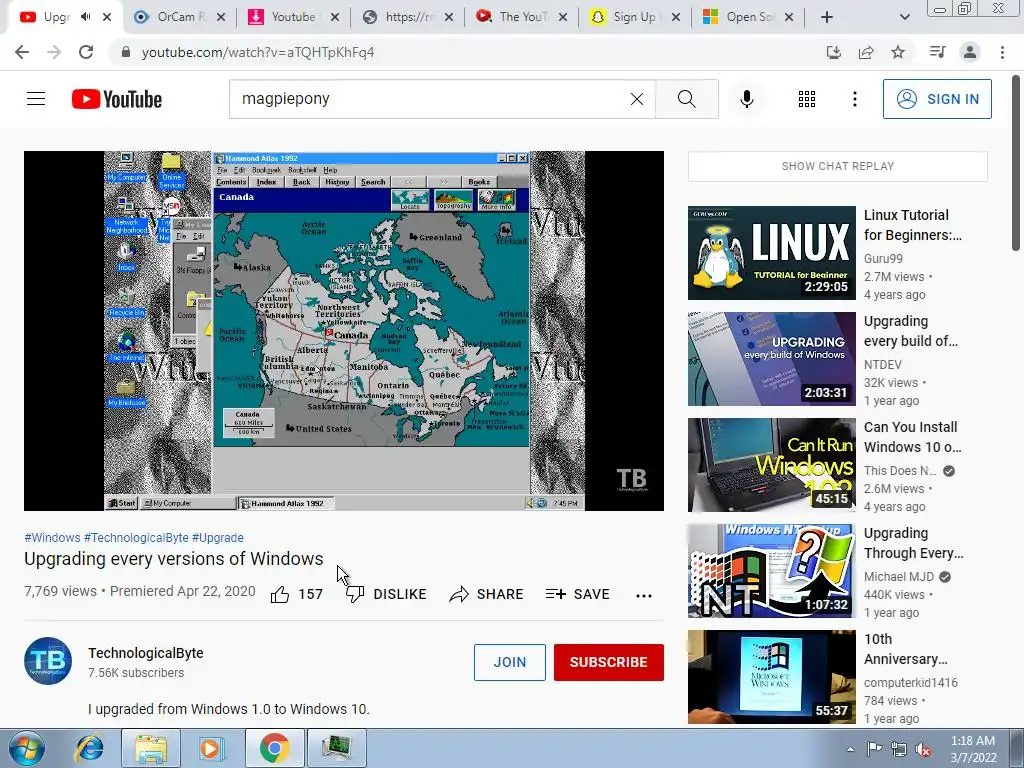Screen dimensions: 1024x768
Task: Go to YouTube home via logo
Action: click(x=117, y=99)
